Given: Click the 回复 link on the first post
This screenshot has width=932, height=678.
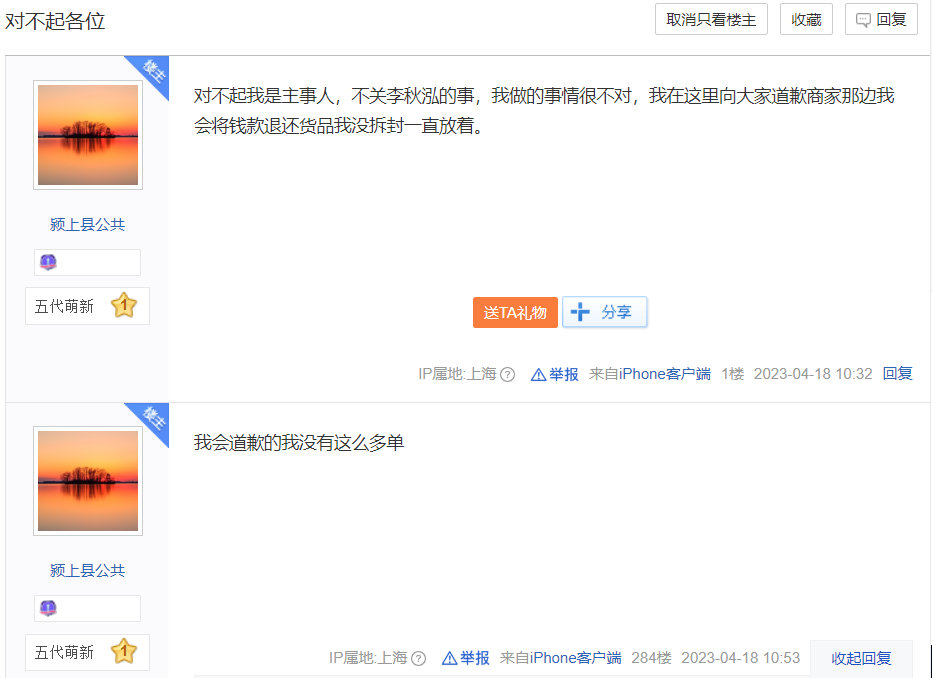Looking at the screenshot, I should [897, 373].
